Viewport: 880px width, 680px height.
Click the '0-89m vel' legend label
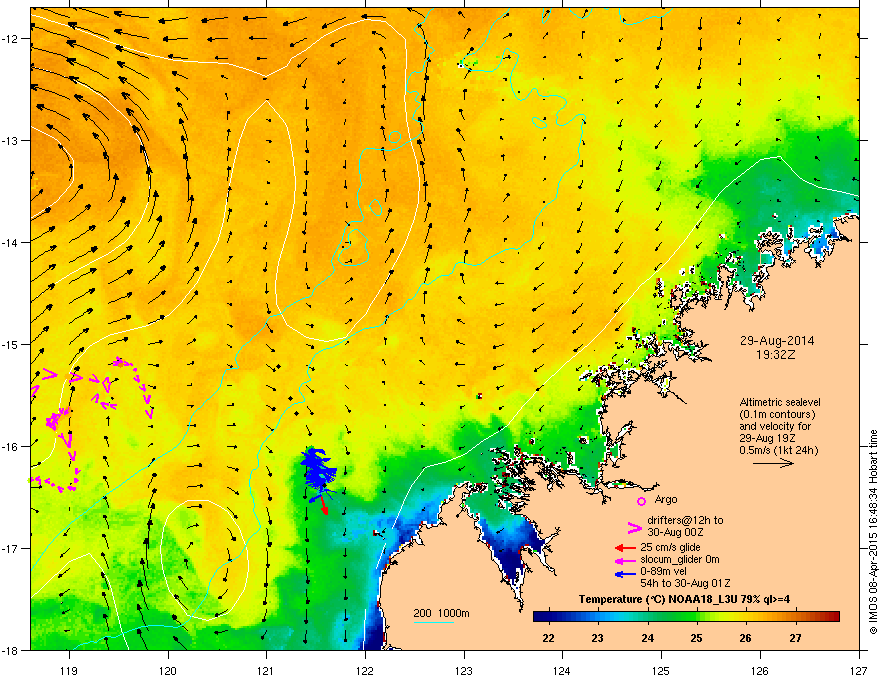tap(664, 572)
